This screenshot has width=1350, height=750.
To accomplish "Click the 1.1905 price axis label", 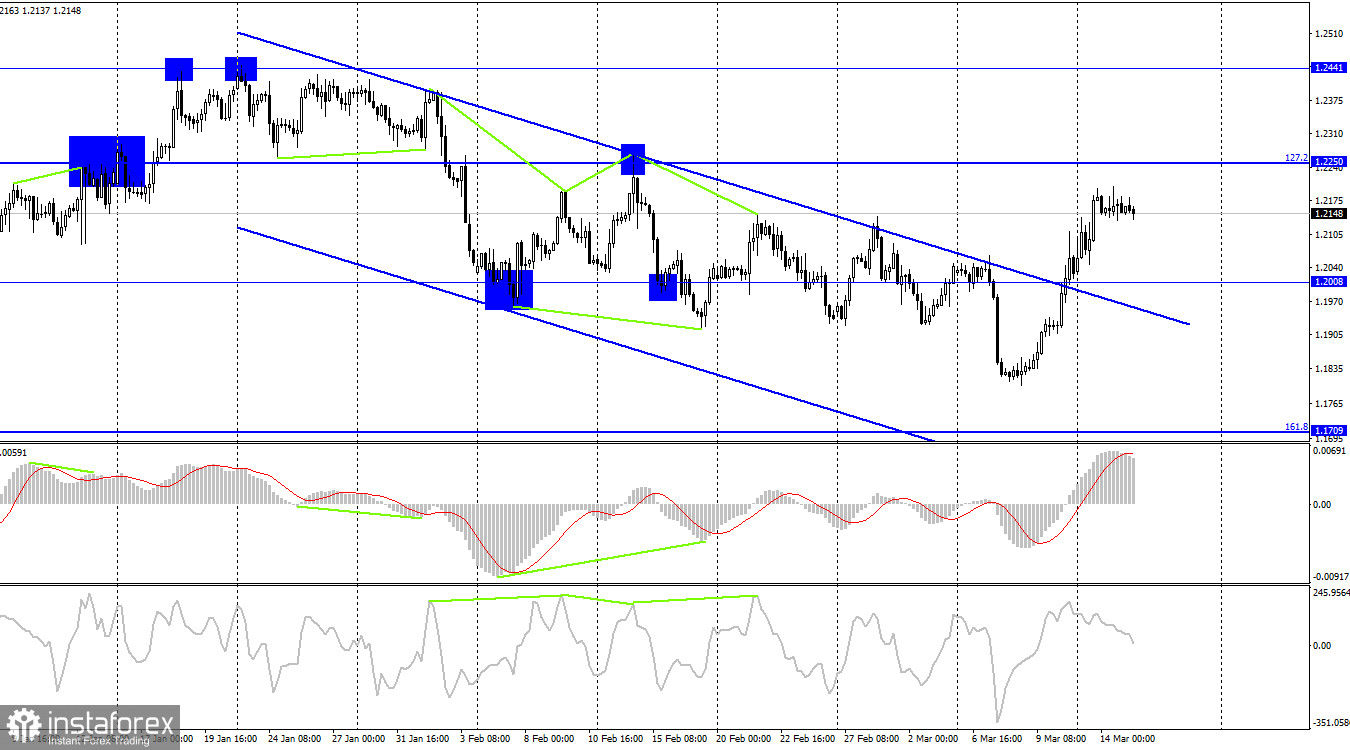I will 1328,336.
